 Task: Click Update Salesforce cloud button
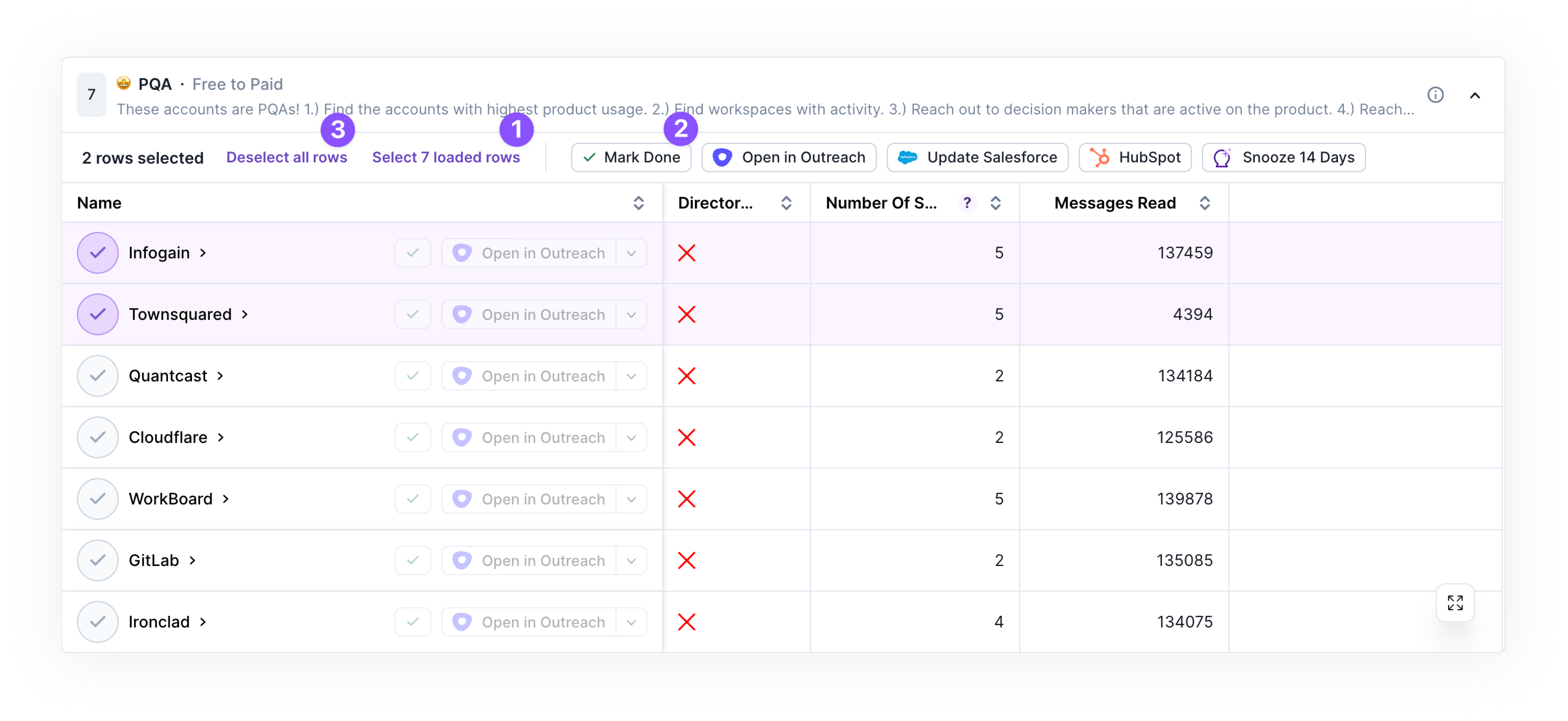coord(978,157)
